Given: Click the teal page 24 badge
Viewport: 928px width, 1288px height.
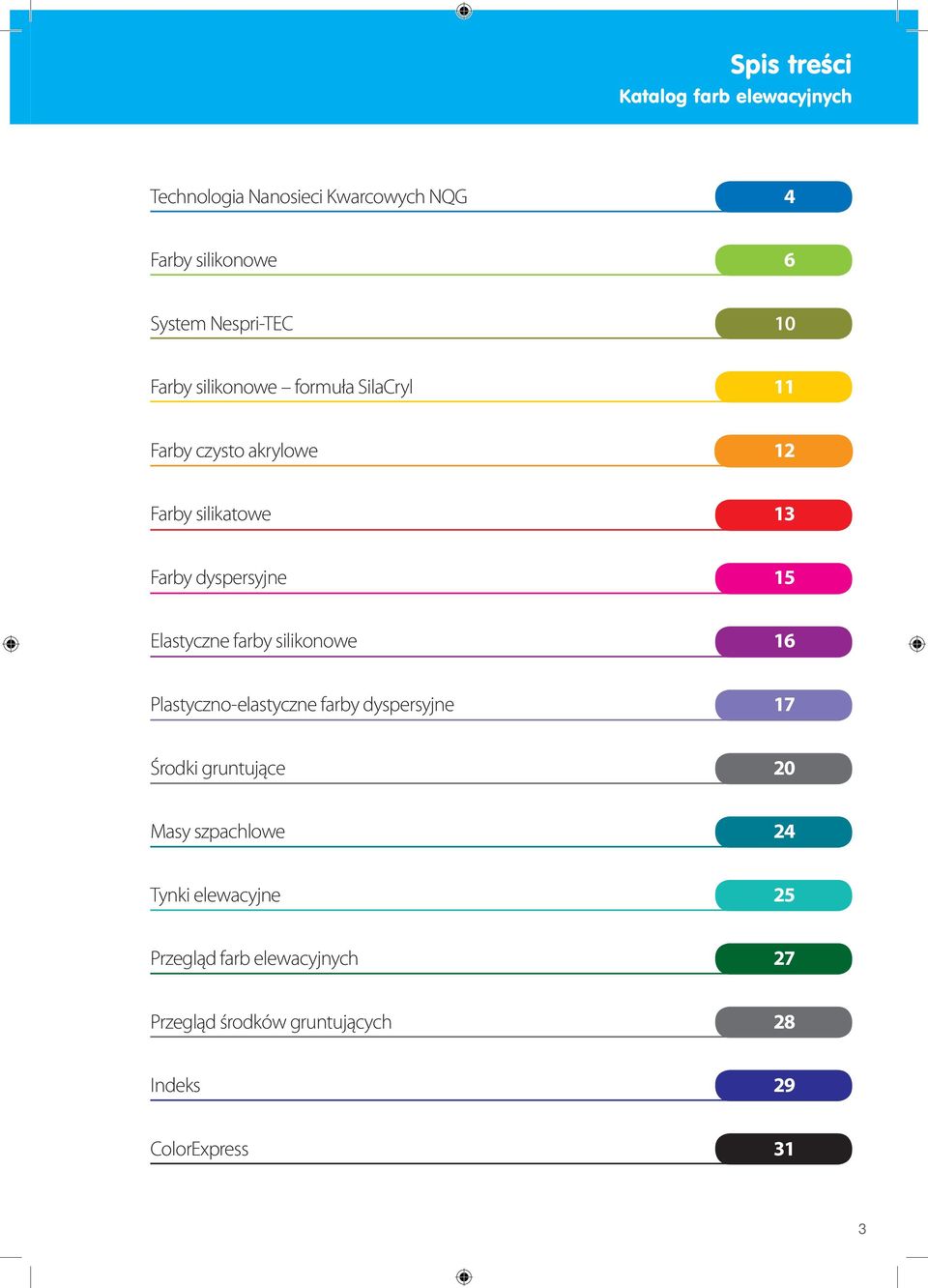Looking at the screenshot, I should [784, 832].
